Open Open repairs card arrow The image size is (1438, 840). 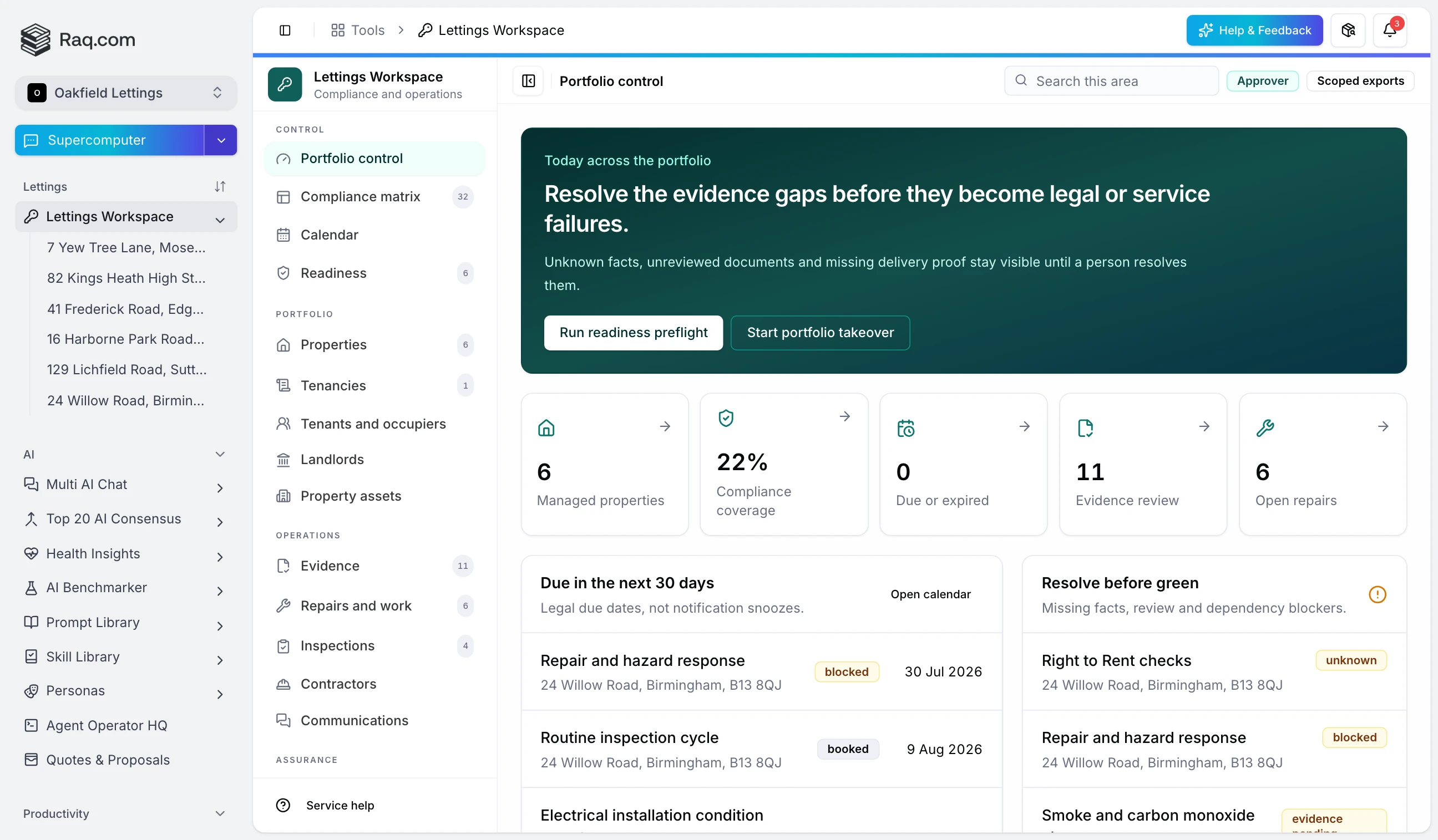point(1383,426)
